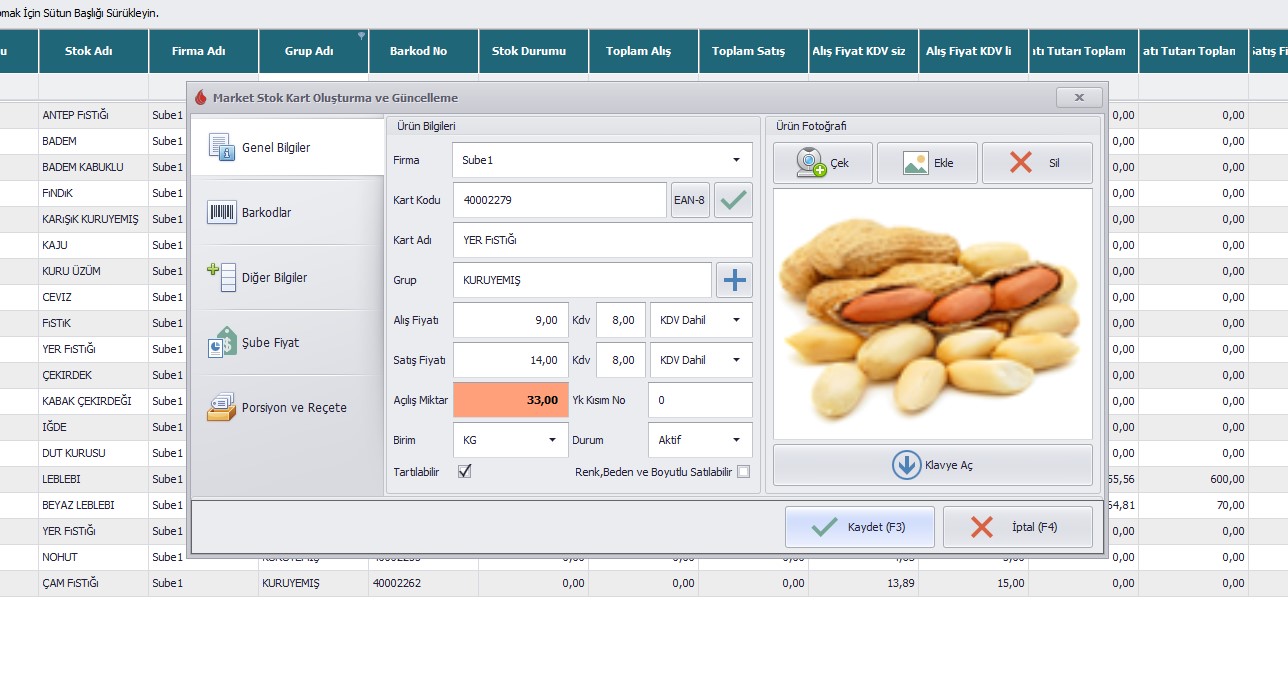Sort by Firma Adı column header
Image resolution: width=1288 pixels, height=689 pixels.
click(x=203, y=51)
